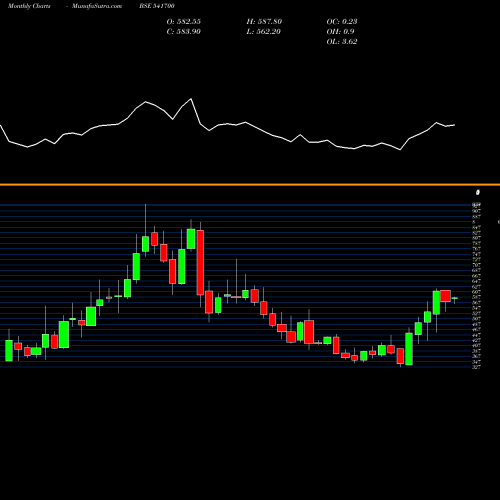This screenshot has height=500, width=500.
Task: Click the OH: 0.9 value
Action: pos(340,31)
